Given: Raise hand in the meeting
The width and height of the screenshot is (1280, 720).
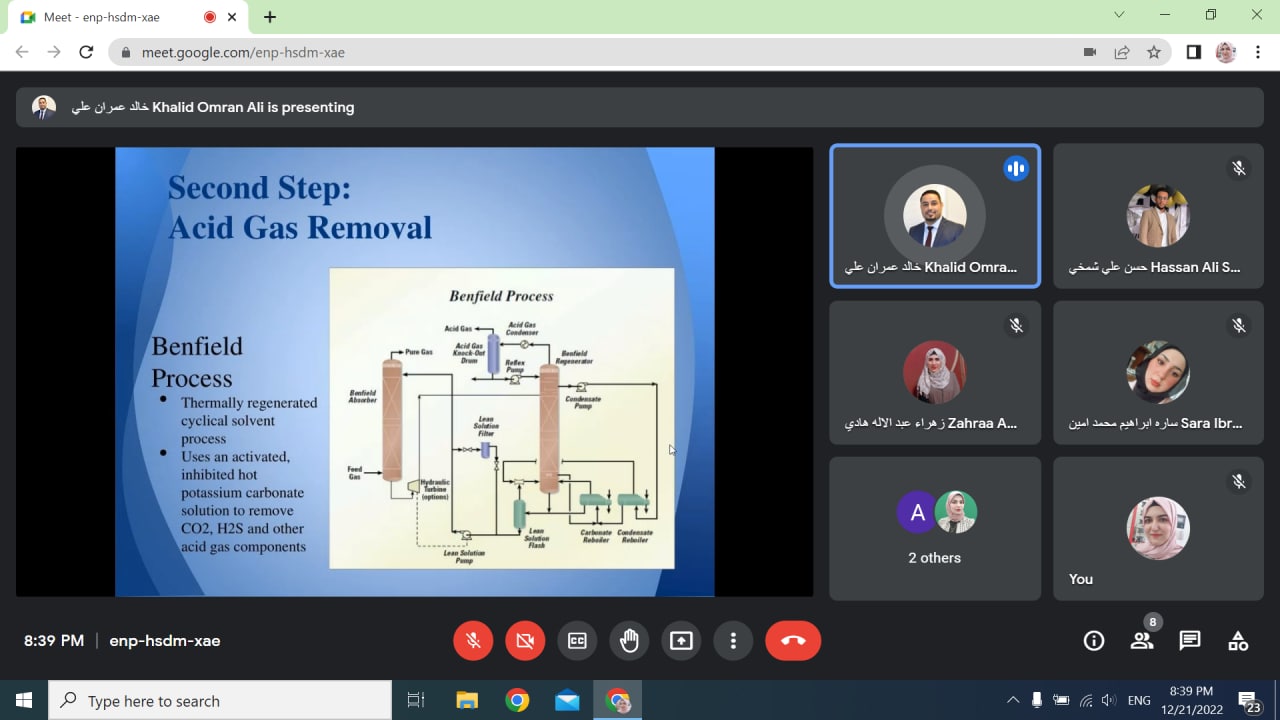Looking at the screenshot, I should [x=629, y=641].
